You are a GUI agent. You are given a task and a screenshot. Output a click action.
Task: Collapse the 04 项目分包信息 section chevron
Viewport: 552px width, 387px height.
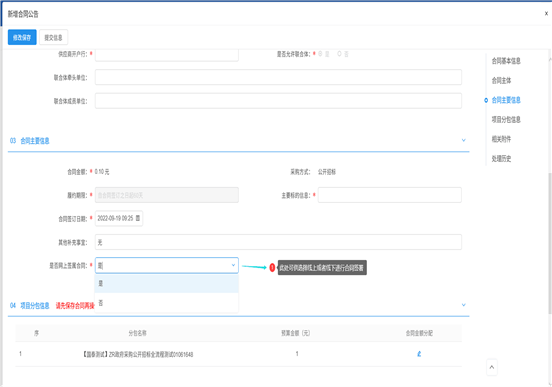(x=463, y=305)
